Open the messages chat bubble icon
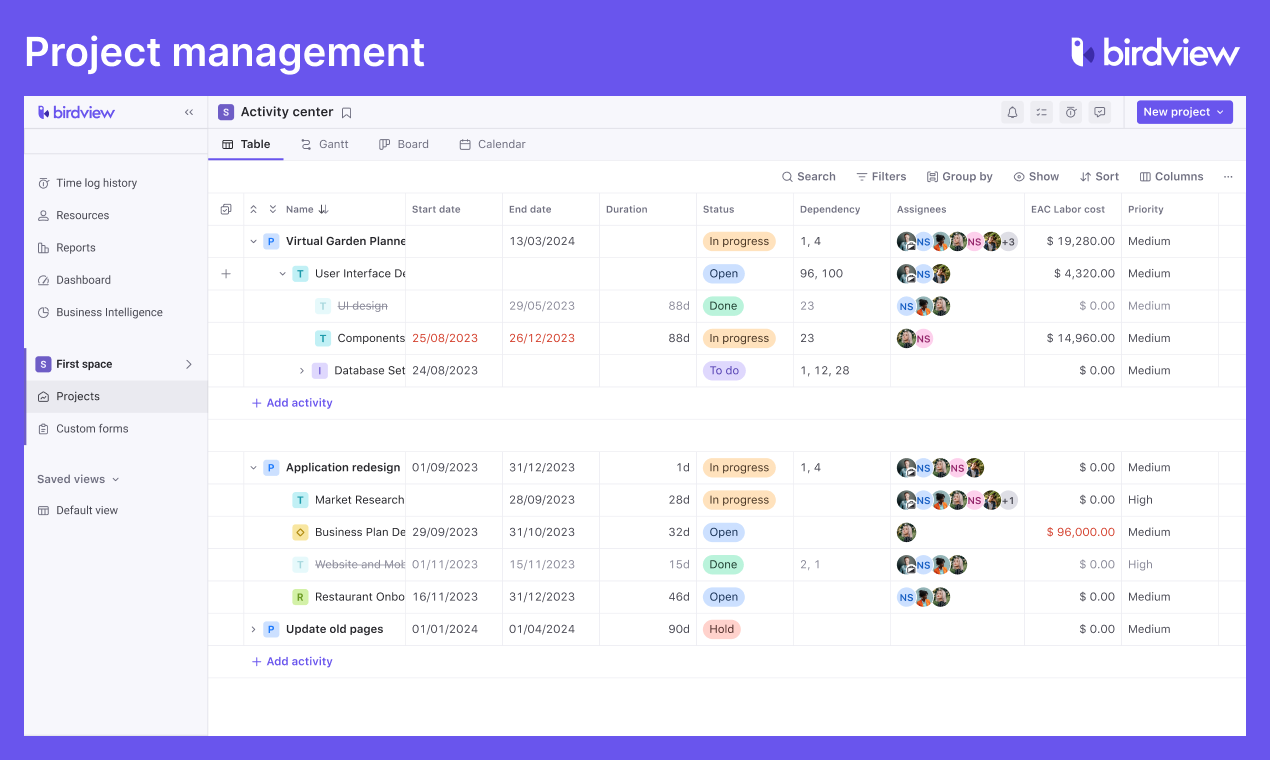This screenshot has height=760, width=1270. [x=1099, y=112]
